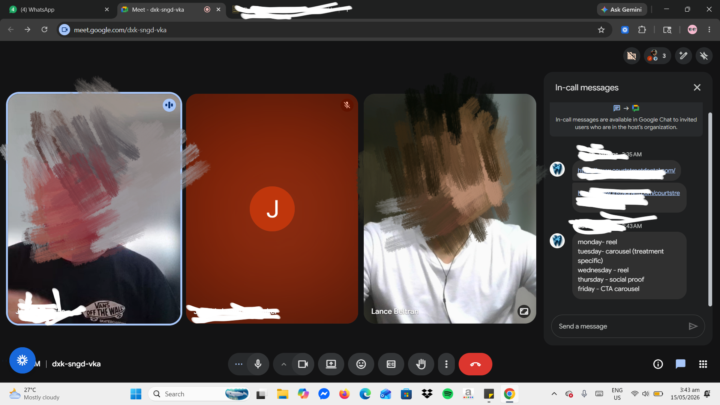Open the participants list showing 3
The height and width of the screenshot is (405, 720).
pos(657,56)
